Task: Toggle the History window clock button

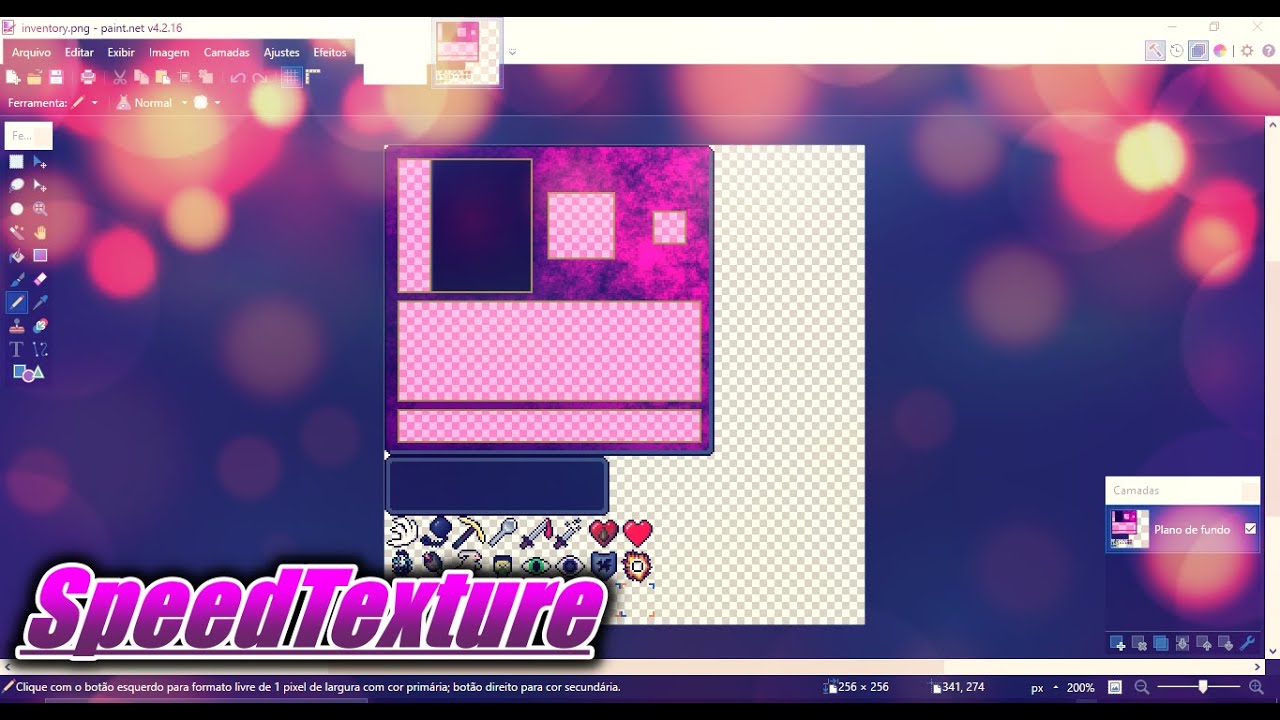Action: [1177, 51]
